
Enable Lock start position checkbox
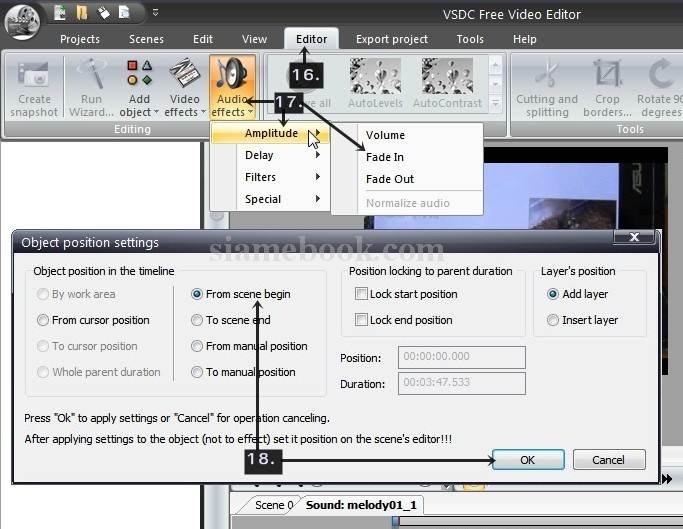361,294
